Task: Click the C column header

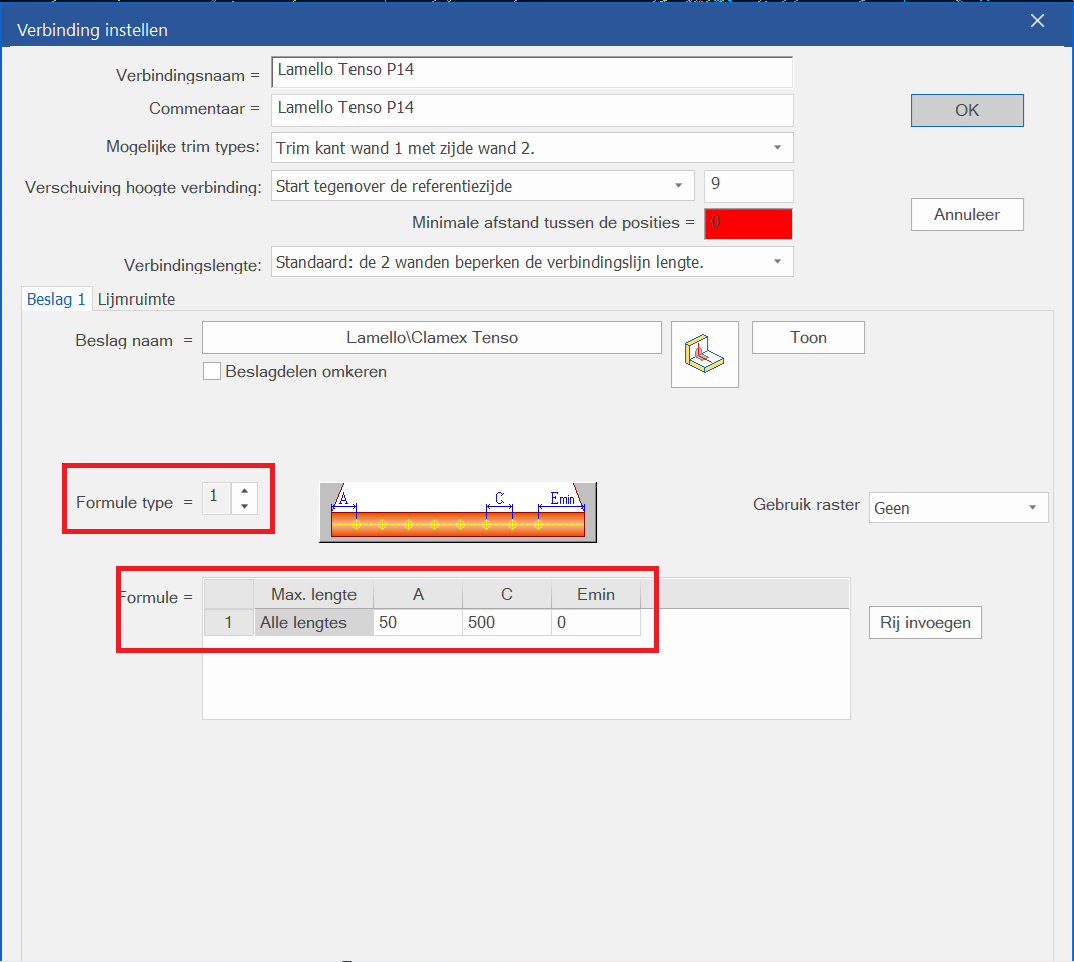Action: click(507, 594)
